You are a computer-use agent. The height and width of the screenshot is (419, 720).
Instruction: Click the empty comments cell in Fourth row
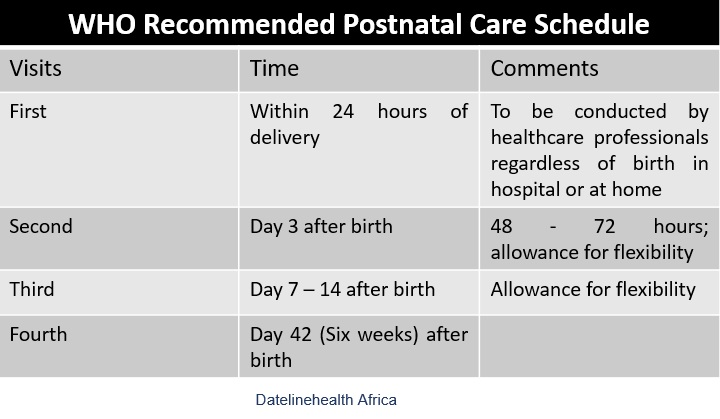coord(600,346)
